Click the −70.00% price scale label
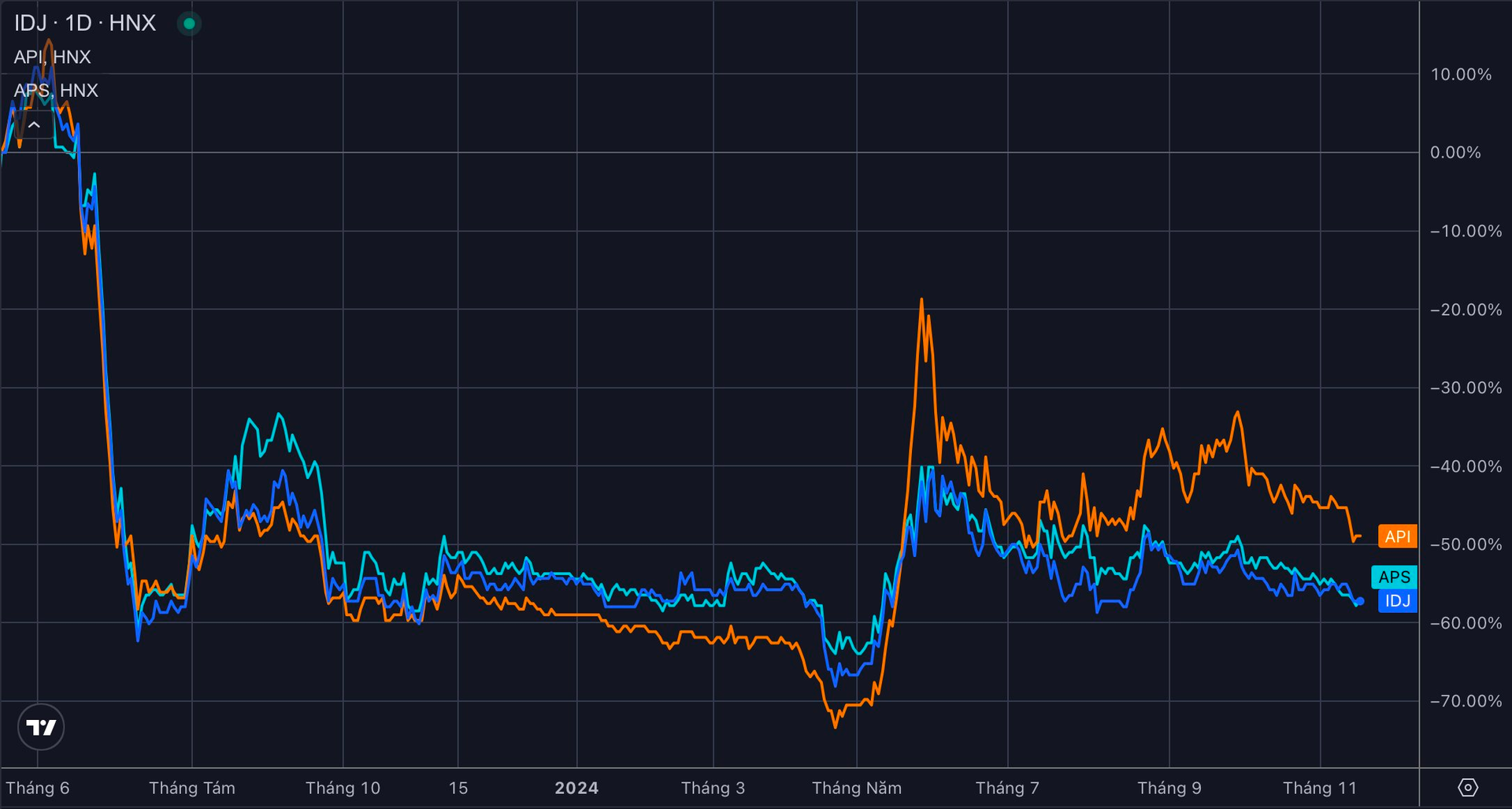The width and height of the screenshot is (1512, 809). tap(1466, 701)
